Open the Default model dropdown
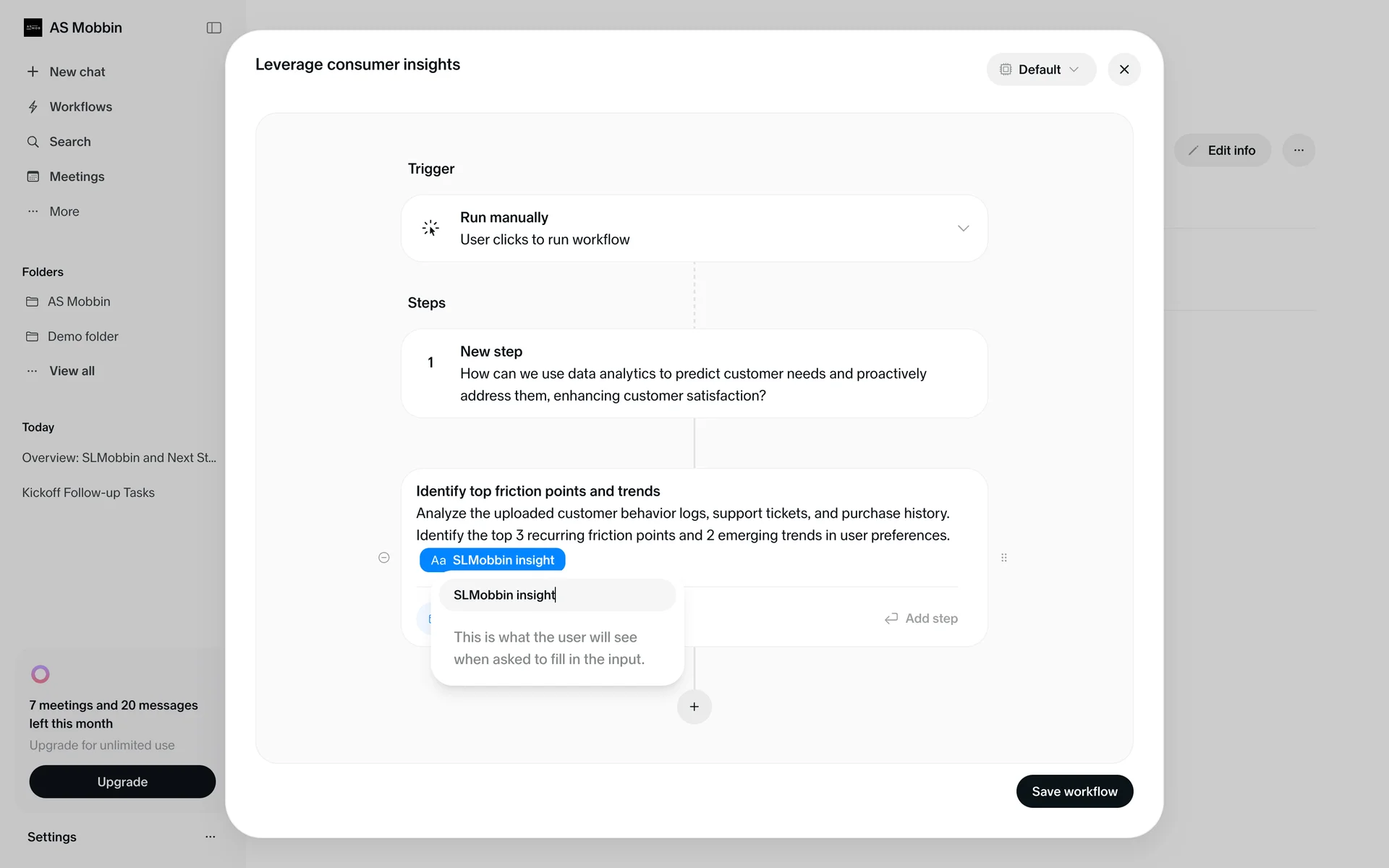Viewport: 1389px width, 868px height. [1040, 69]
